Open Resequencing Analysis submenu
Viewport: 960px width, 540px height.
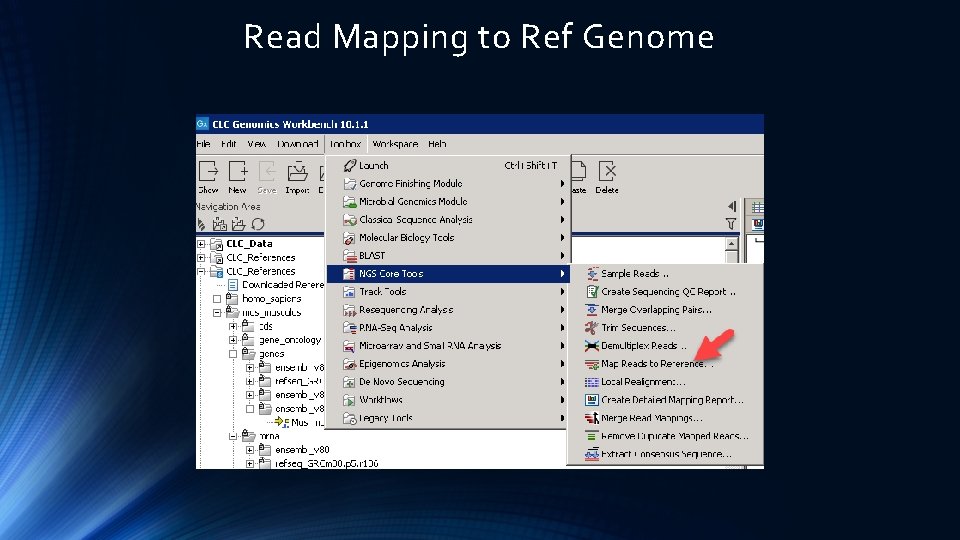click(448, 310)
